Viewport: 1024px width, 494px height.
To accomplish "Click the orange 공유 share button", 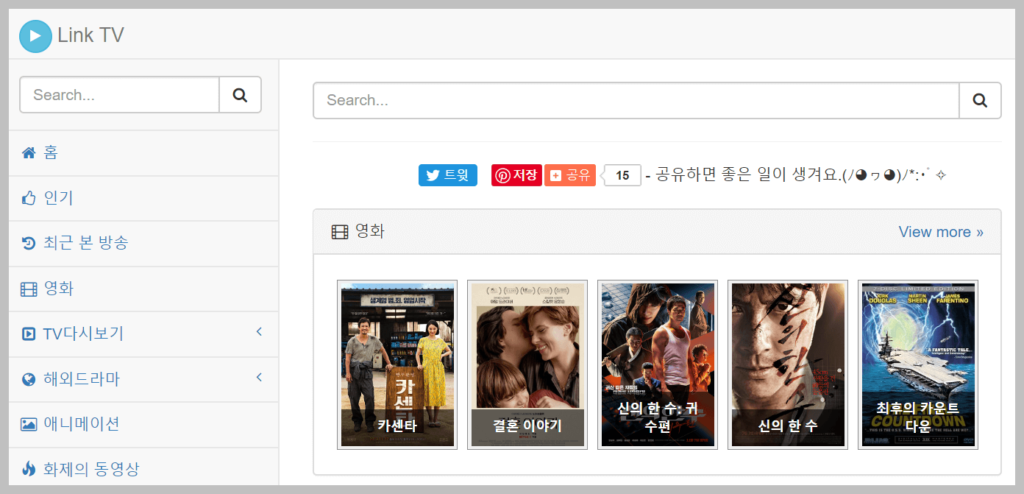I will pos(570,175).
